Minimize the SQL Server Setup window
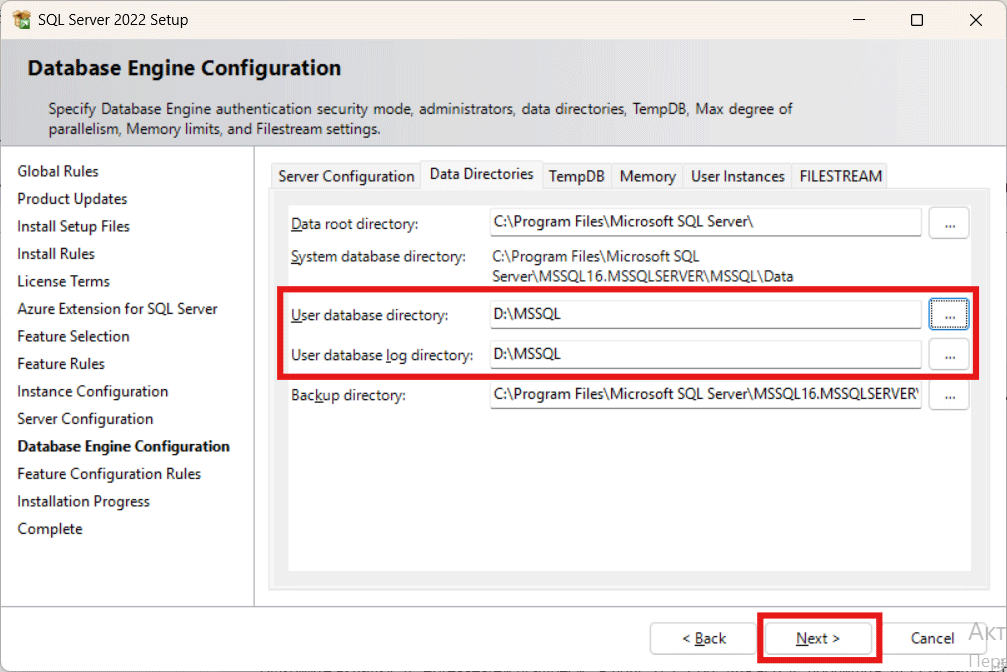This screenshot has width=1007, height=672. coord(859,20)
